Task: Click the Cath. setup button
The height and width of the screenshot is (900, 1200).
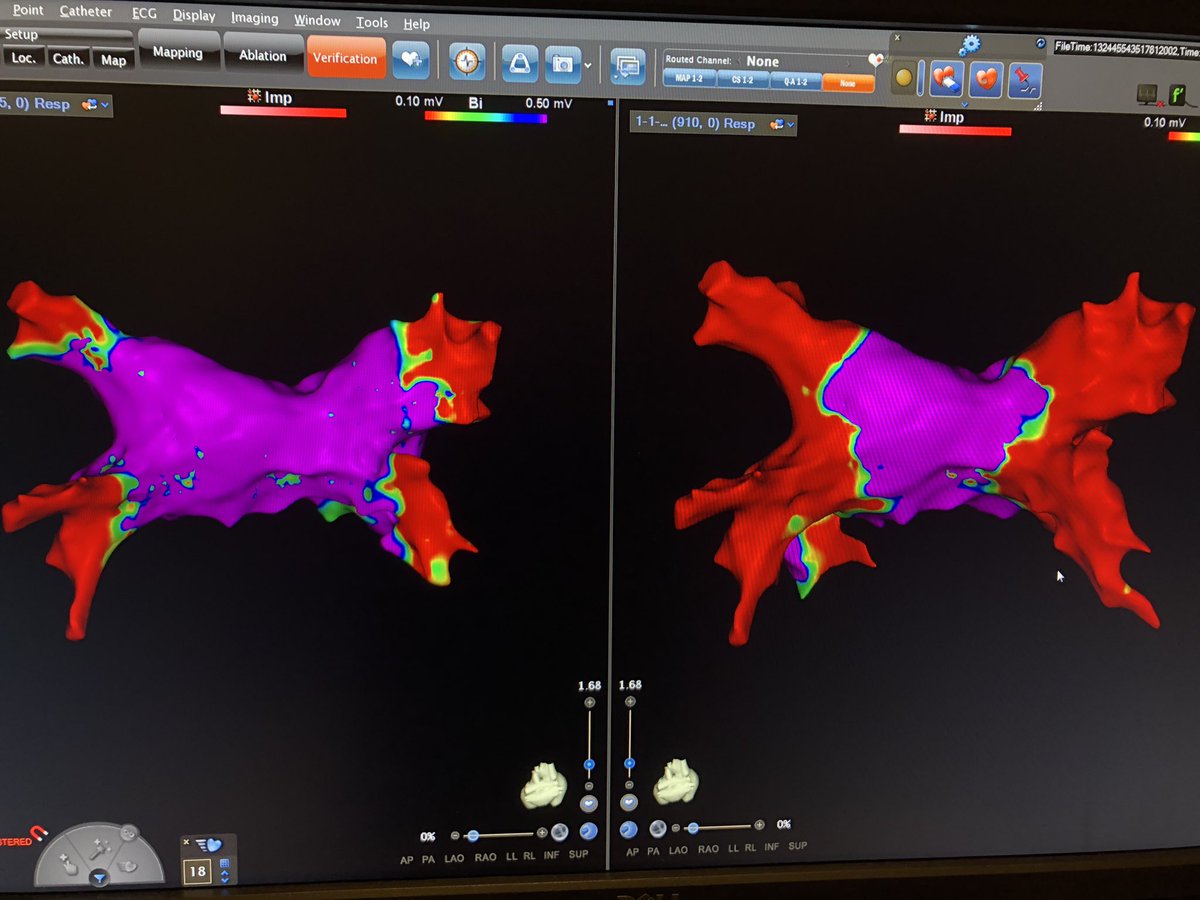Action: 69,59
